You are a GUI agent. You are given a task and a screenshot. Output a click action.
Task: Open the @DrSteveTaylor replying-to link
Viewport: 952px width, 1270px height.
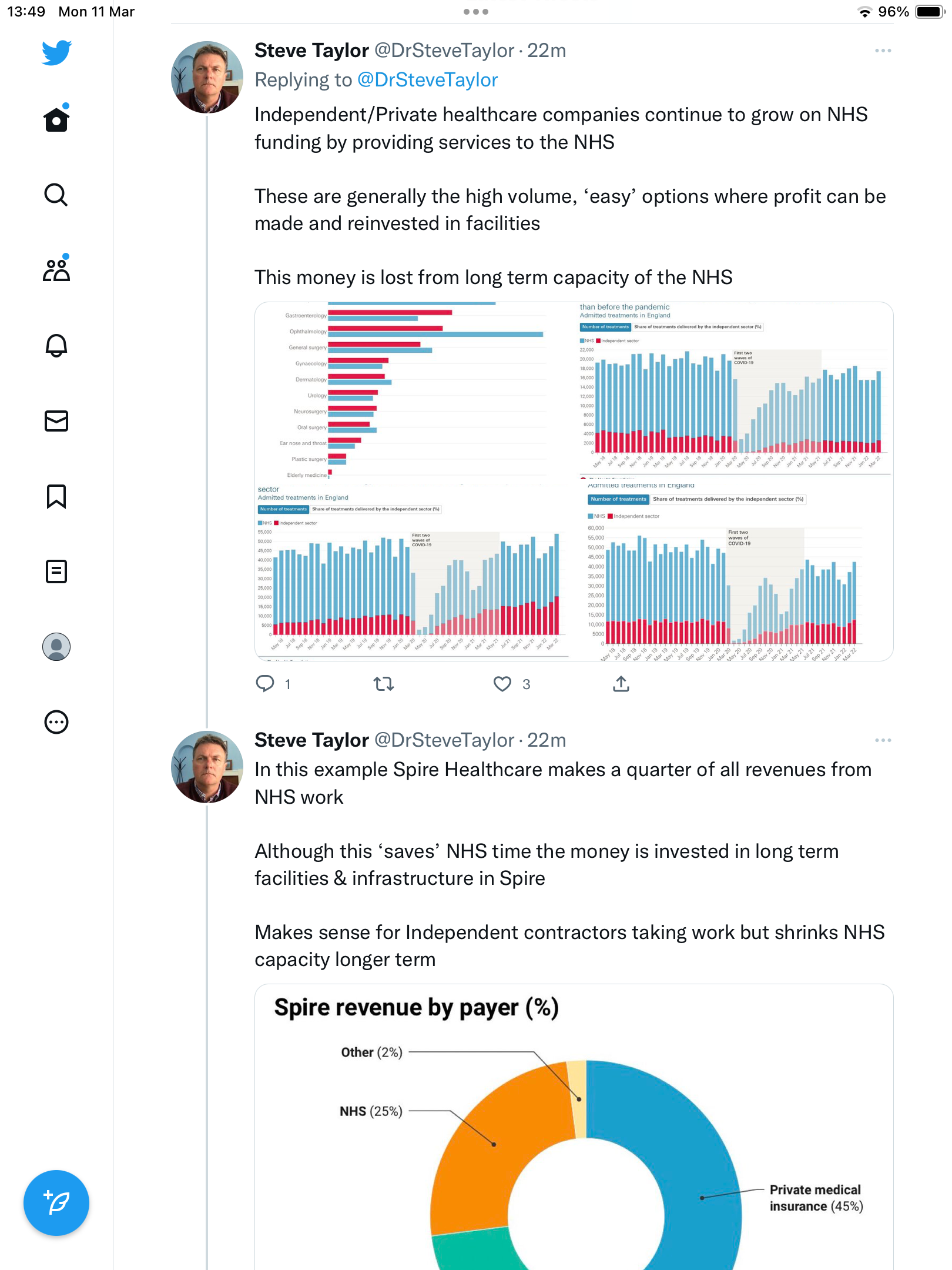coord(427,80)
